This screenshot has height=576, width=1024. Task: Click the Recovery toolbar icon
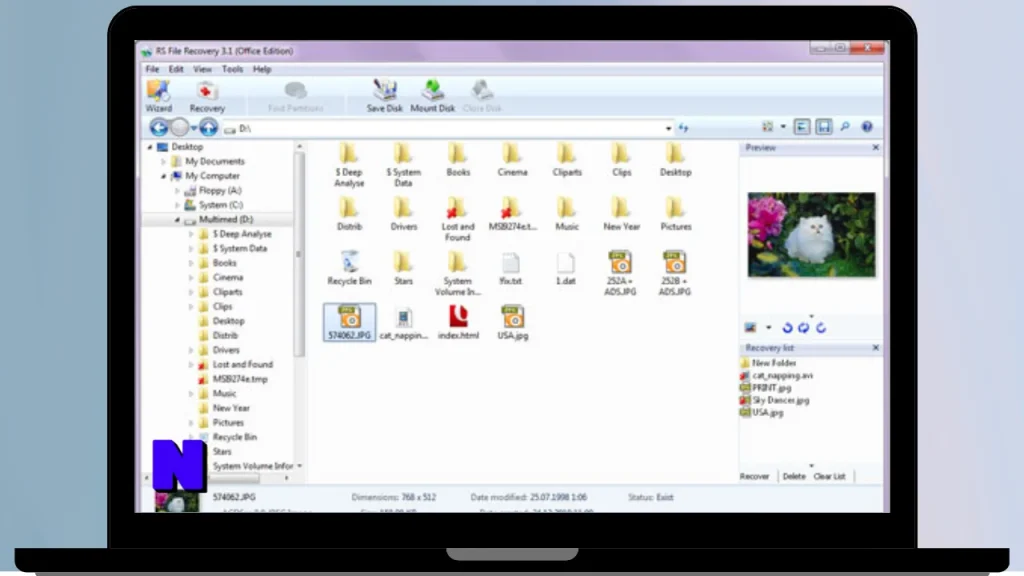207,96
